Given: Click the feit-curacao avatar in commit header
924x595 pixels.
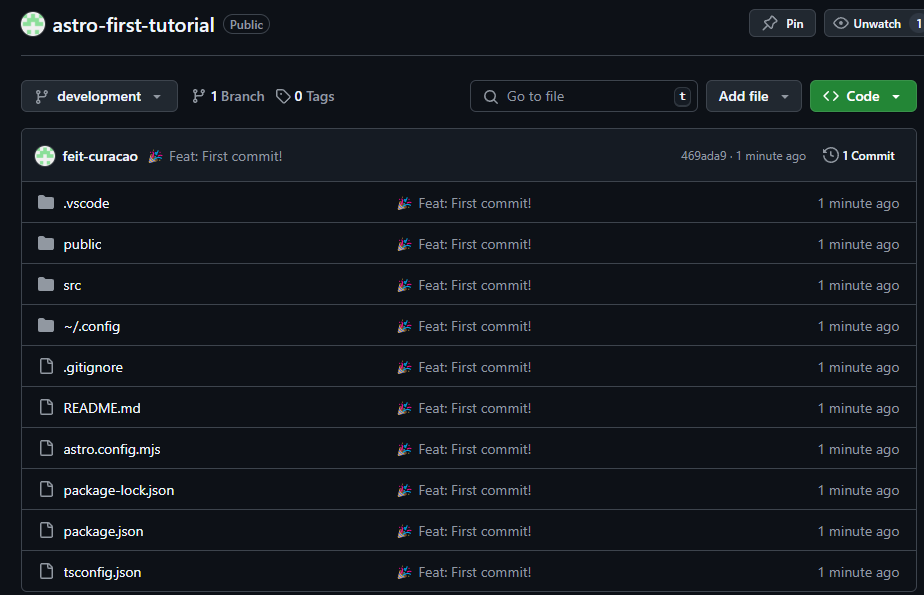Looking at the screenshot, I should [45, 156].
